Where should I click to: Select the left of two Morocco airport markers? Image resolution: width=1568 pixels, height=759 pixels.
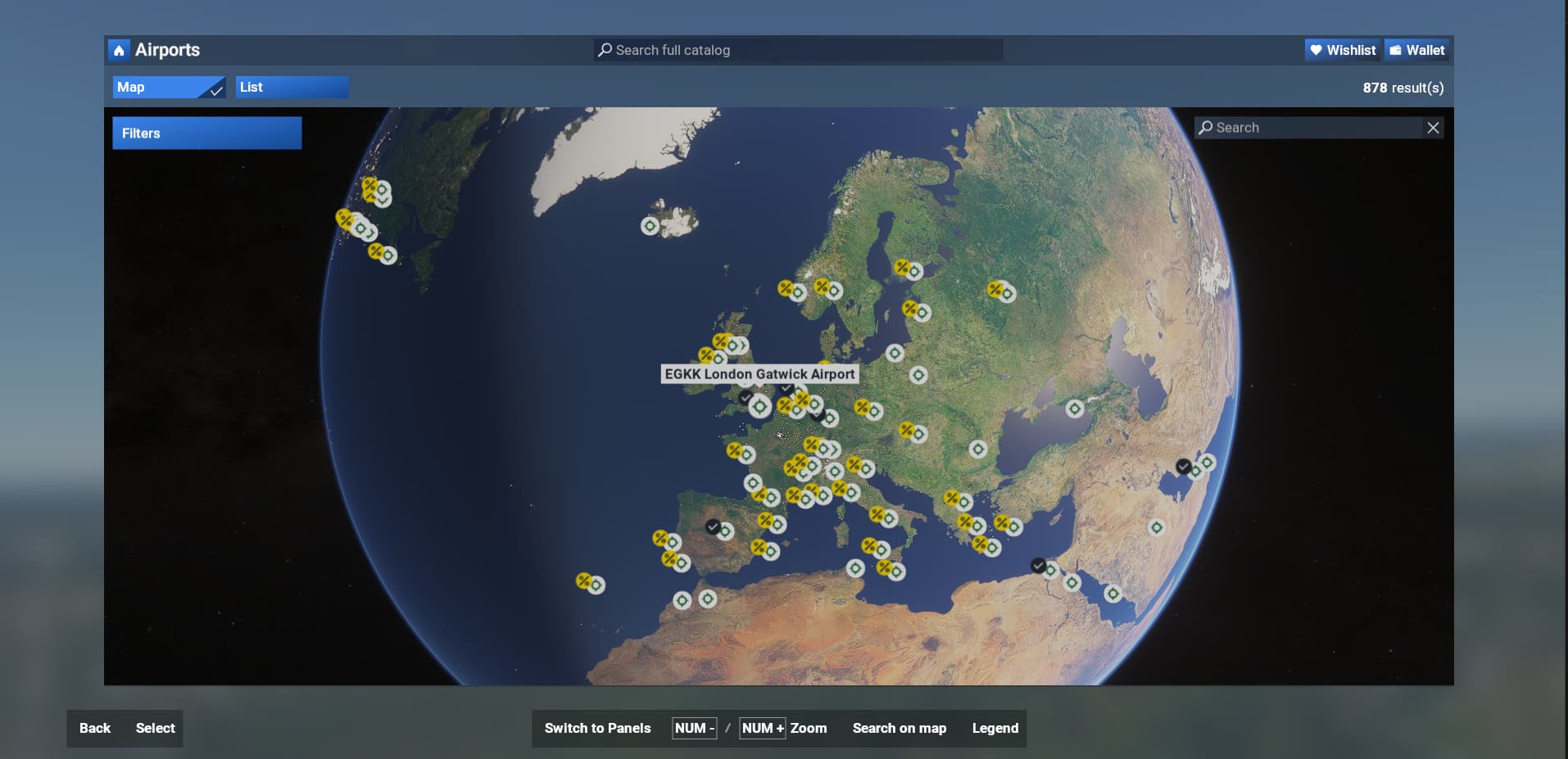point(682,601)
